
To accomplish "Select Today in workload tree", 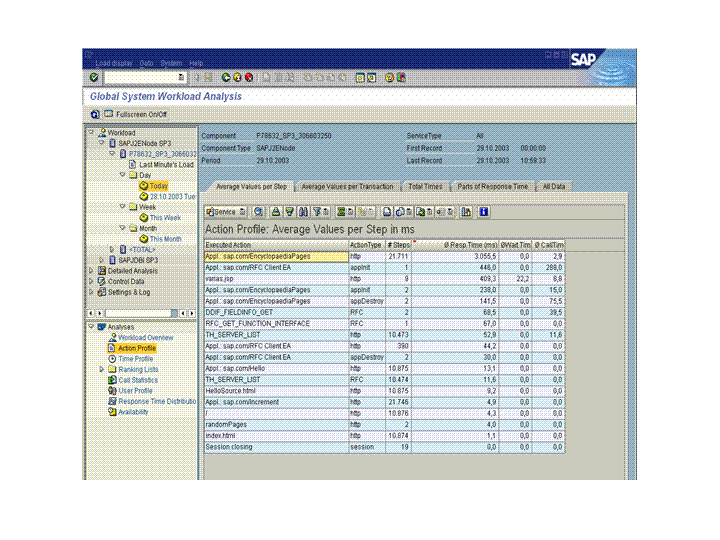I will click(158, 186).
